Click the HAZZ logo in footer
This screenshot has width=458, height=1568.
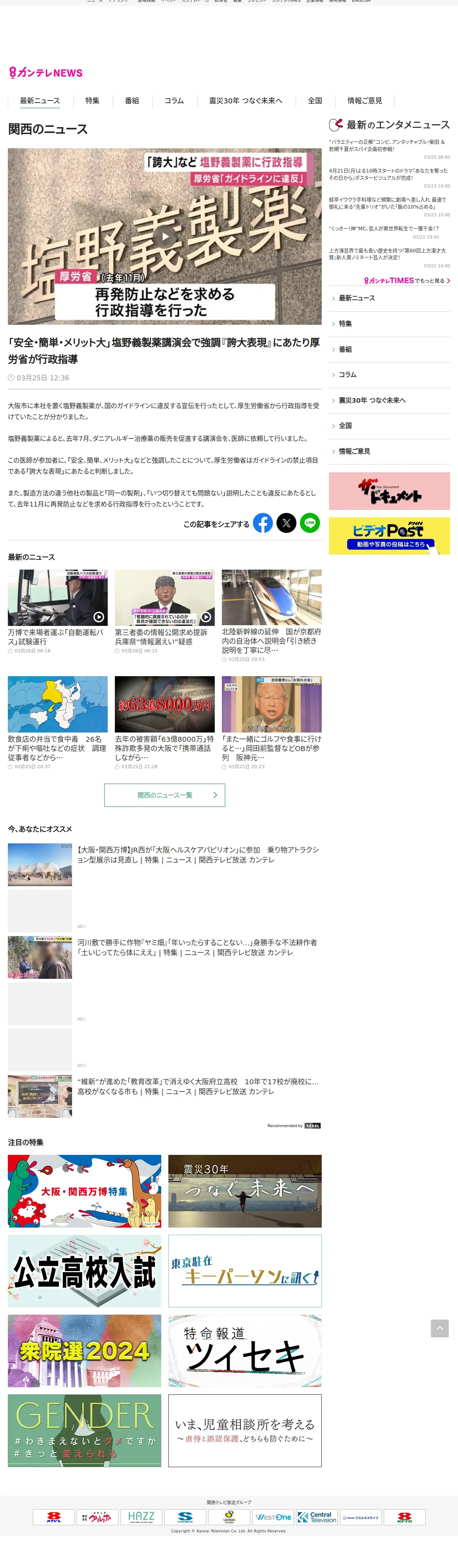(x=141, y=1517)
